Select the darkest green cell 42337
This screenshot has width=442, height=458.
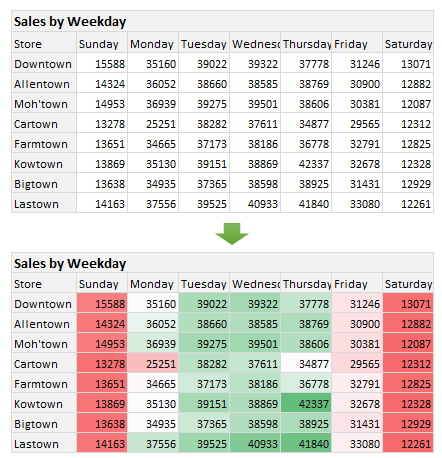click(306, 404)
